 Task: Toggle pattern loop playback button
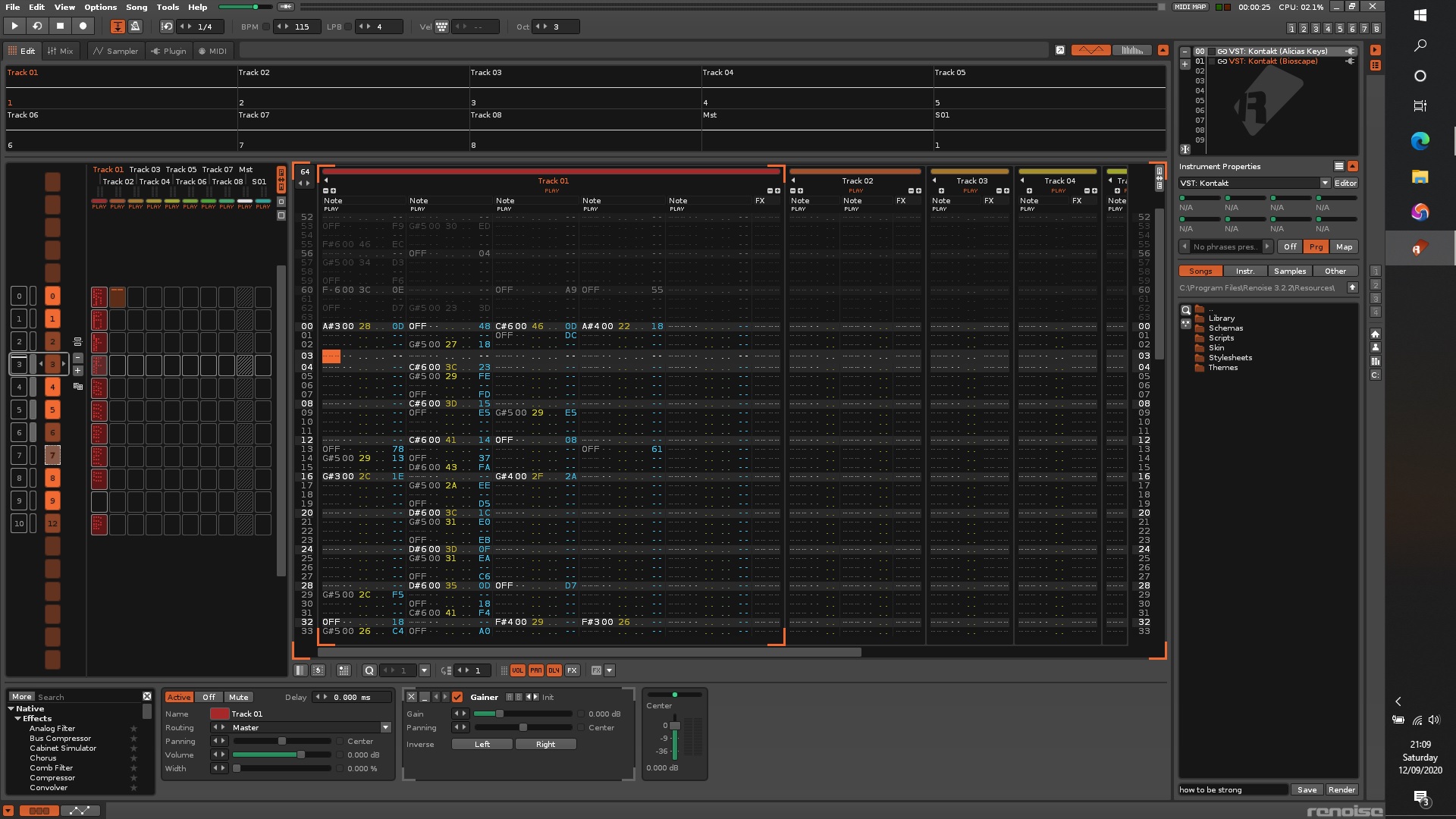37,26
